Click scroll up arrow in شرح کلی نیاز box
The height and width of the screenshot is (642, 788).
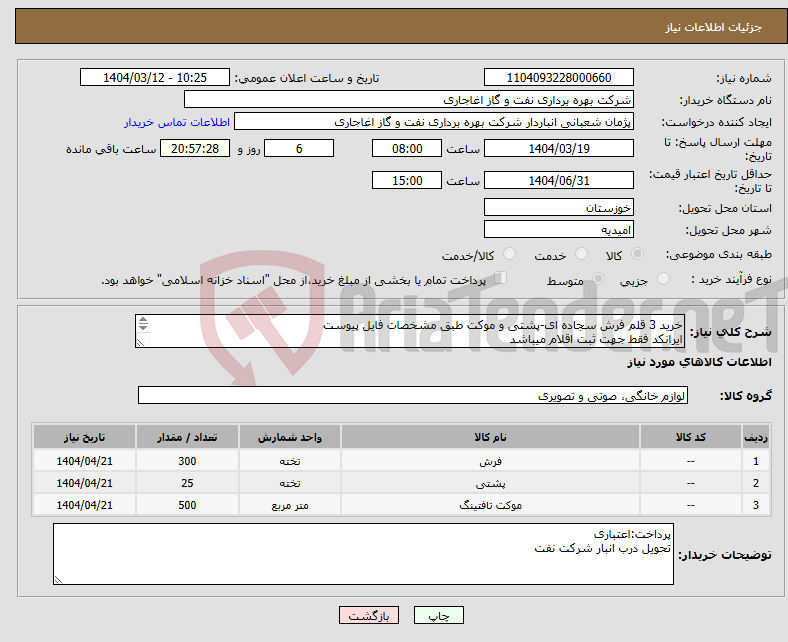coord(143,320)
